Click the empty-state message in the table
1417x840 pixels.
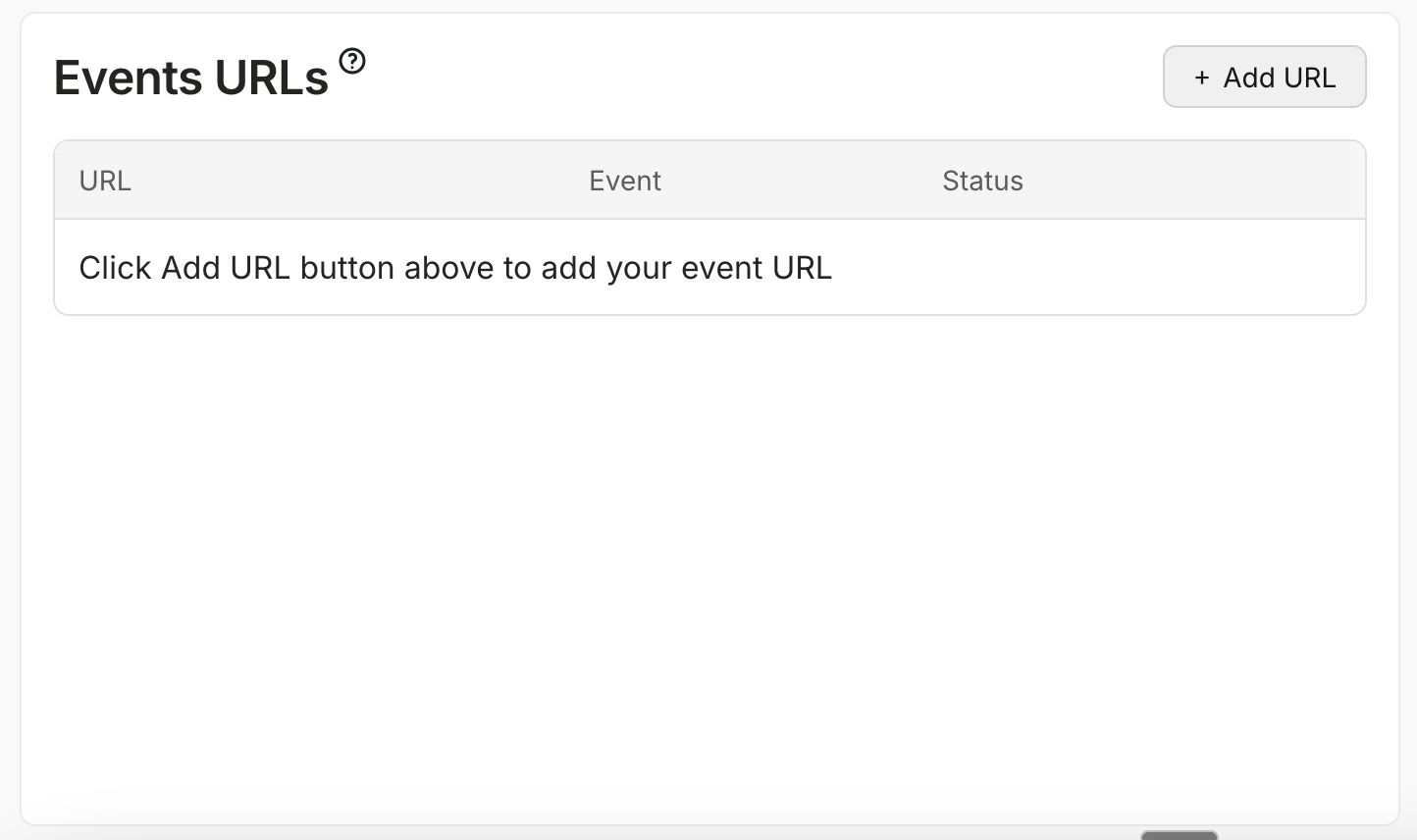click(x=455, y=268)
